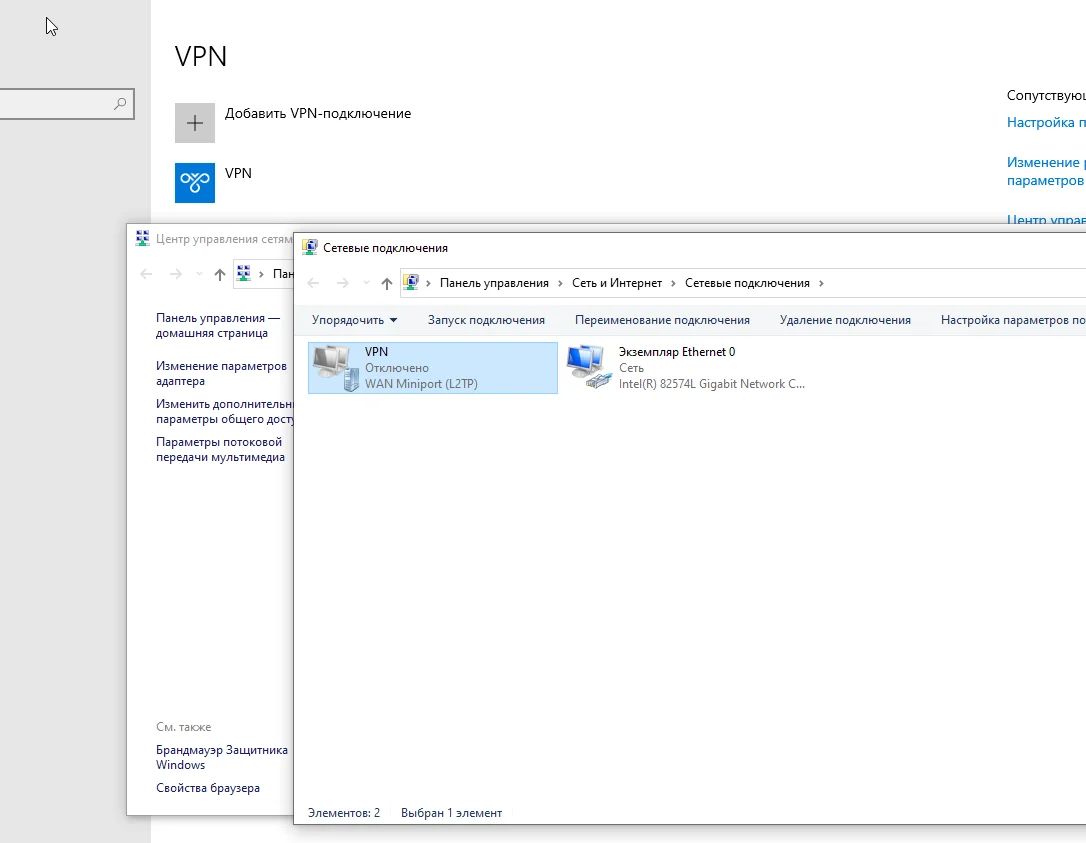The width and height of the screenshot is (1086, 843).
Task: Select the blue VPN connection icon in Settings
Action: click(195, 183)
